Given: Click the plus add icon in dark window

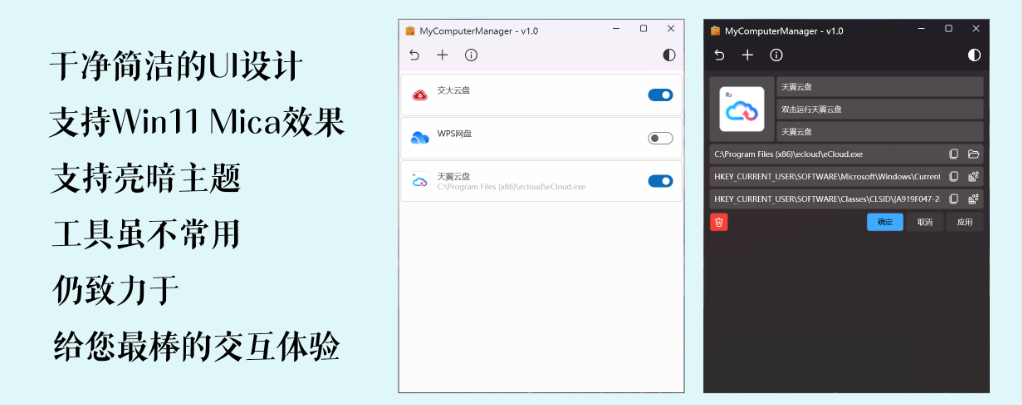Looking at the screenshot, I should pyautogui.click(x=748, y=55).
